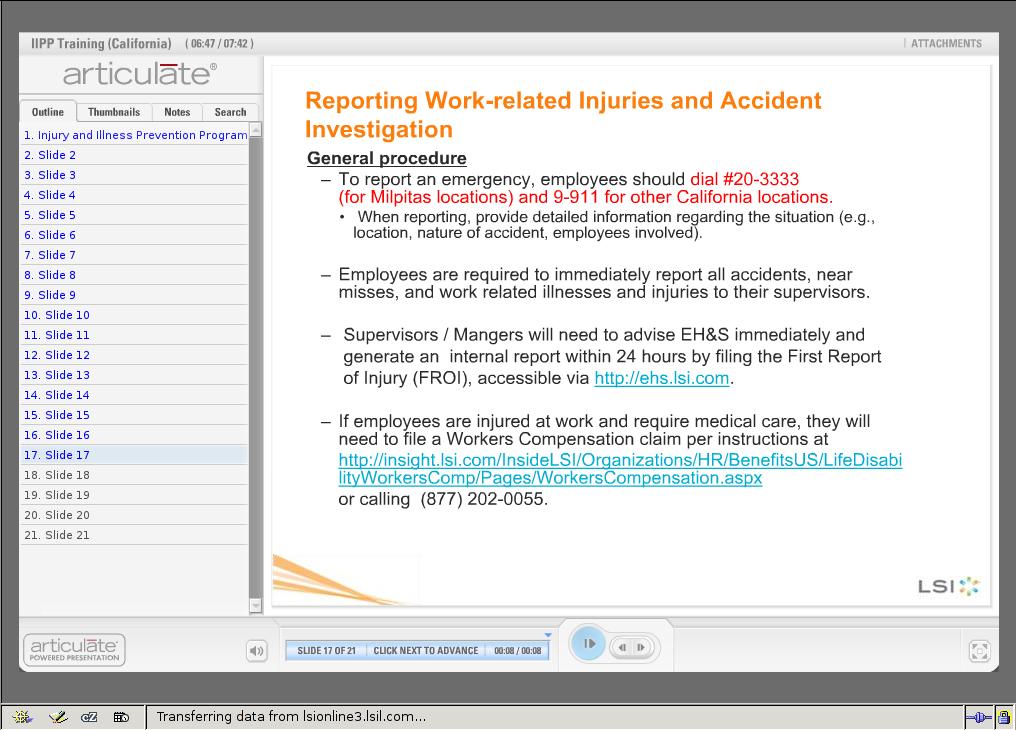1016x730 pixels.
Task: Open the ehs.lsi.com link
Action: (x=661, y=378)
